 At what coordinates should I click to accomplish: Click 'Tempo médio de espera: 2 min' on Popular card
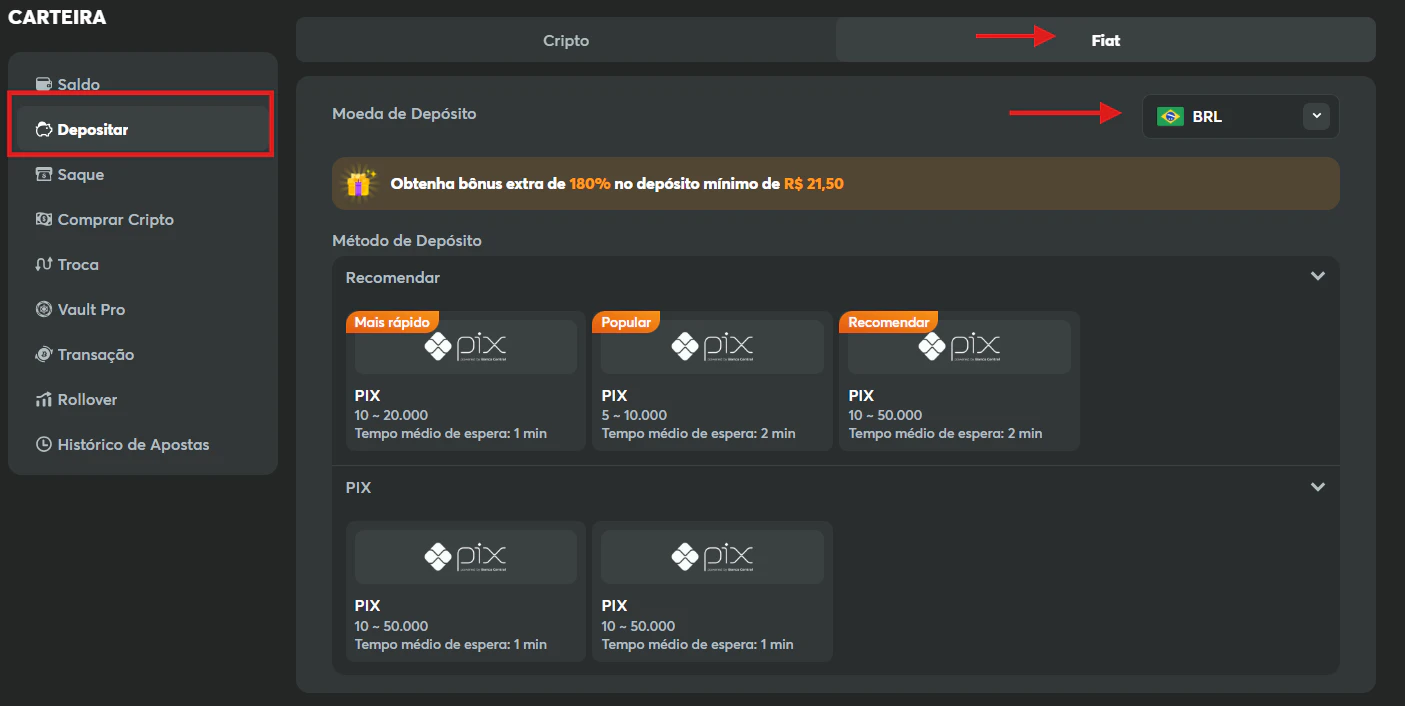click(699, 434)
